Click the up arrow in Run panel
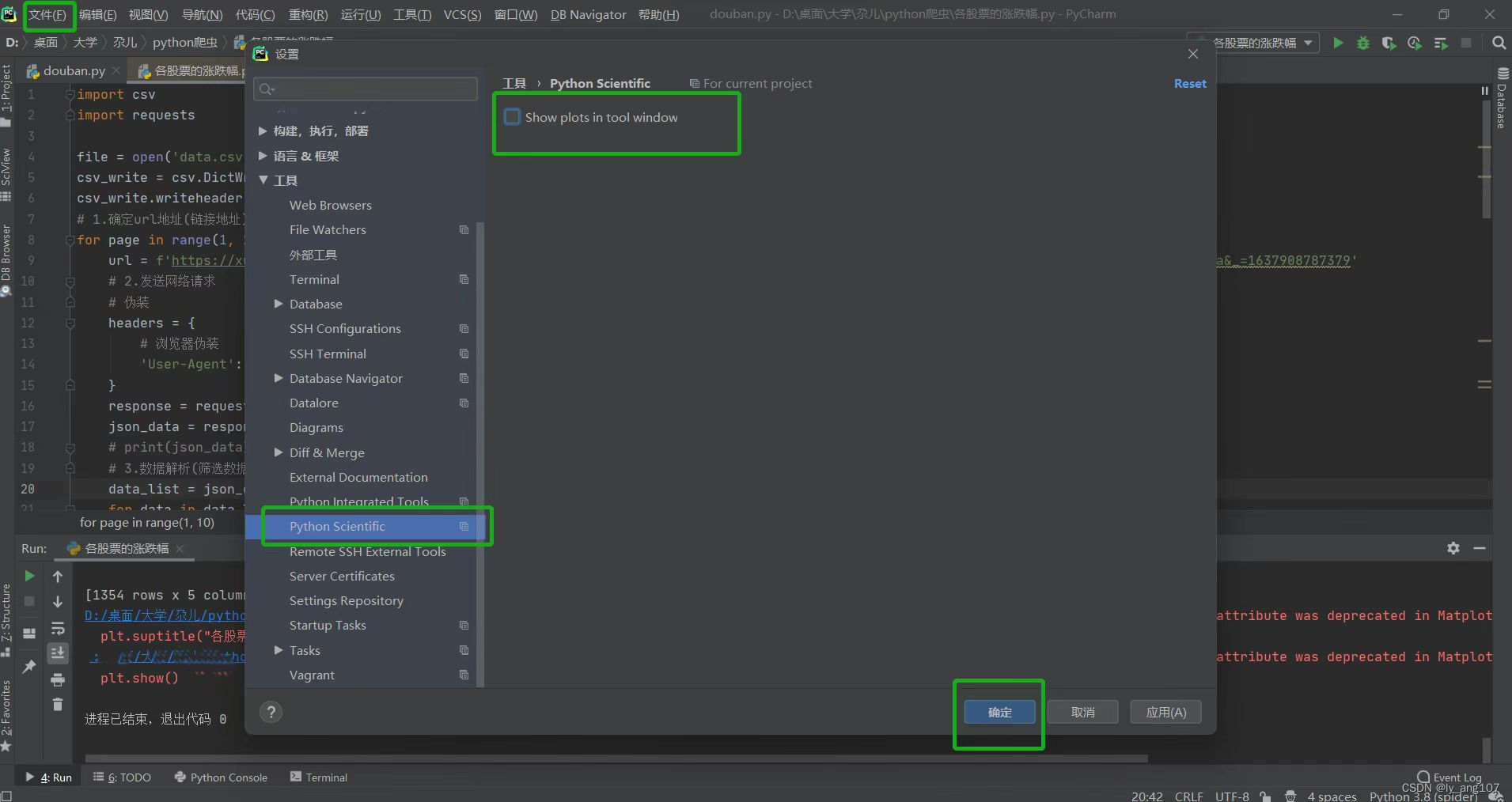The height and width of the screenshot is (802, 1512). coord(58,576)
